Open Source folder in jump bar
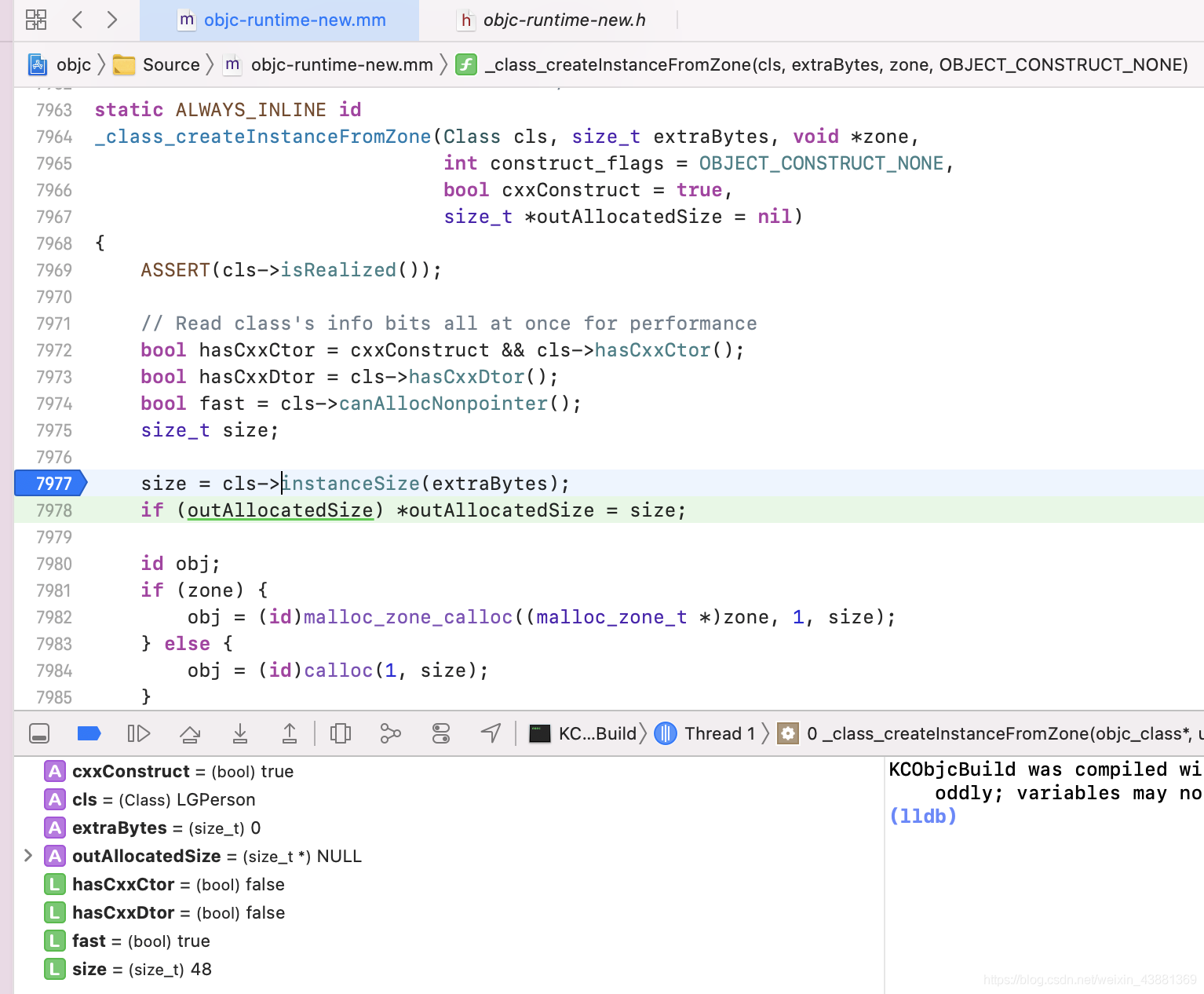This screenshot has width=1204, height=994. (x=157, y=64)
